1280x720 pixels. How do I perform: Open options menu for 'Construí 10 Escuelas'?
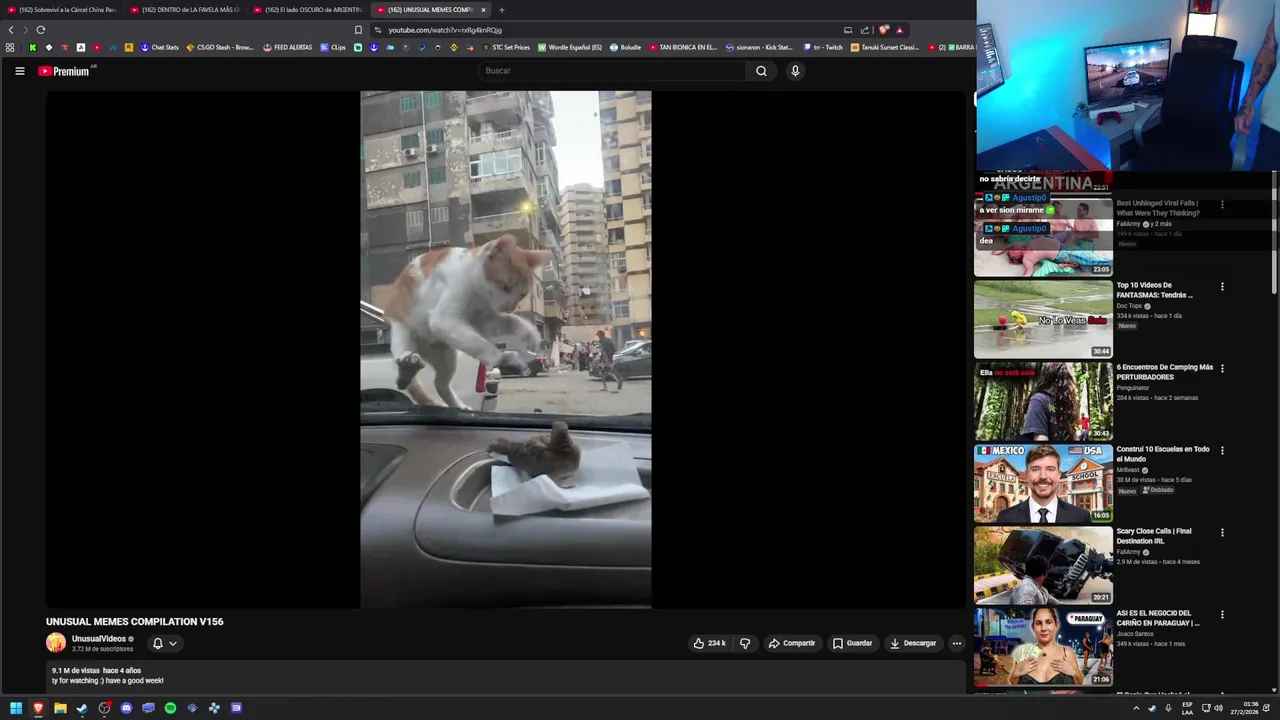tap(1222, 451)
